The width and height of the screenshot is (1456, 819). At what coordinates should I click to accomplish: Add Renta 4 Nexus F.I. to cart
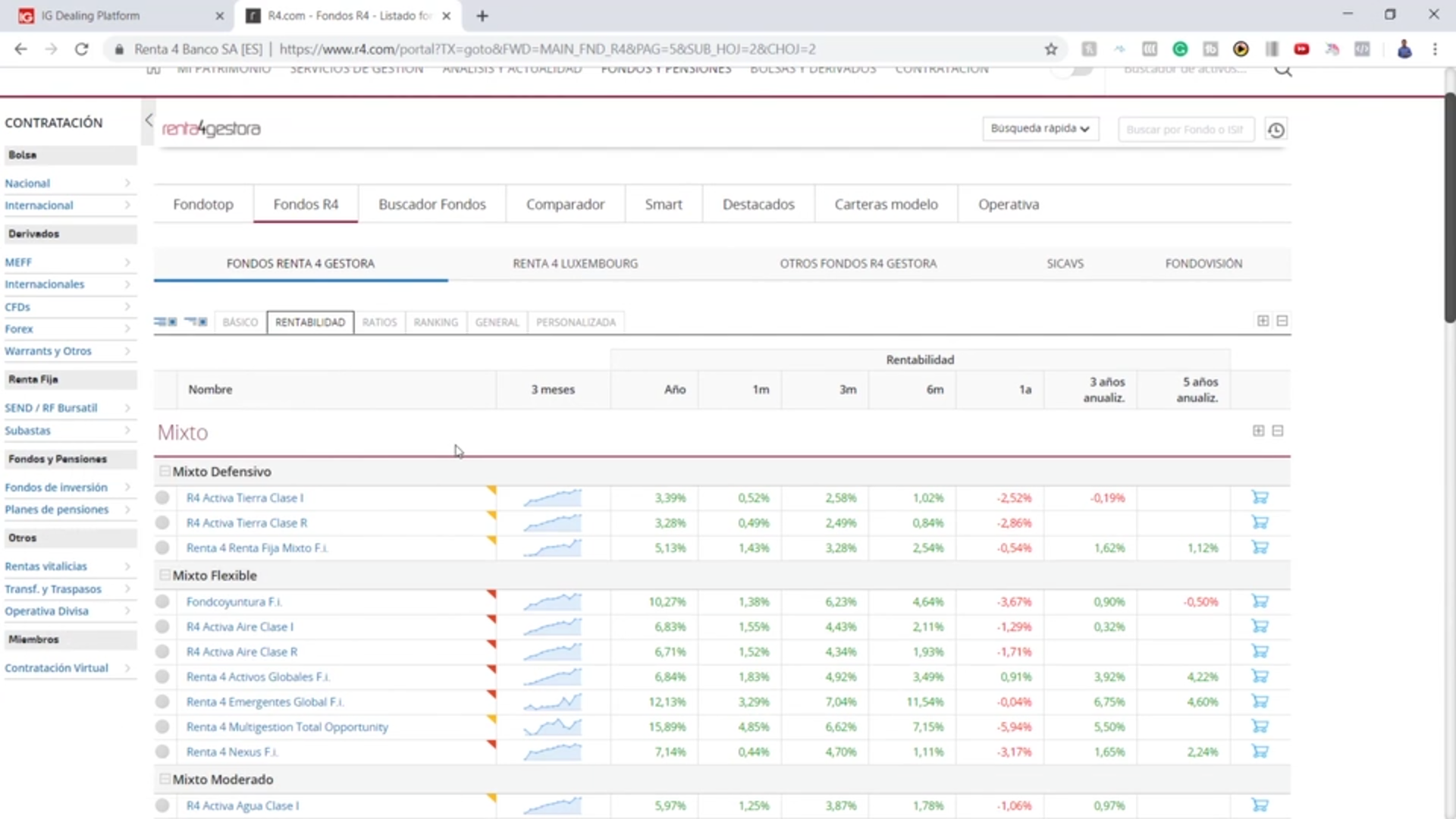(1260, 752)
